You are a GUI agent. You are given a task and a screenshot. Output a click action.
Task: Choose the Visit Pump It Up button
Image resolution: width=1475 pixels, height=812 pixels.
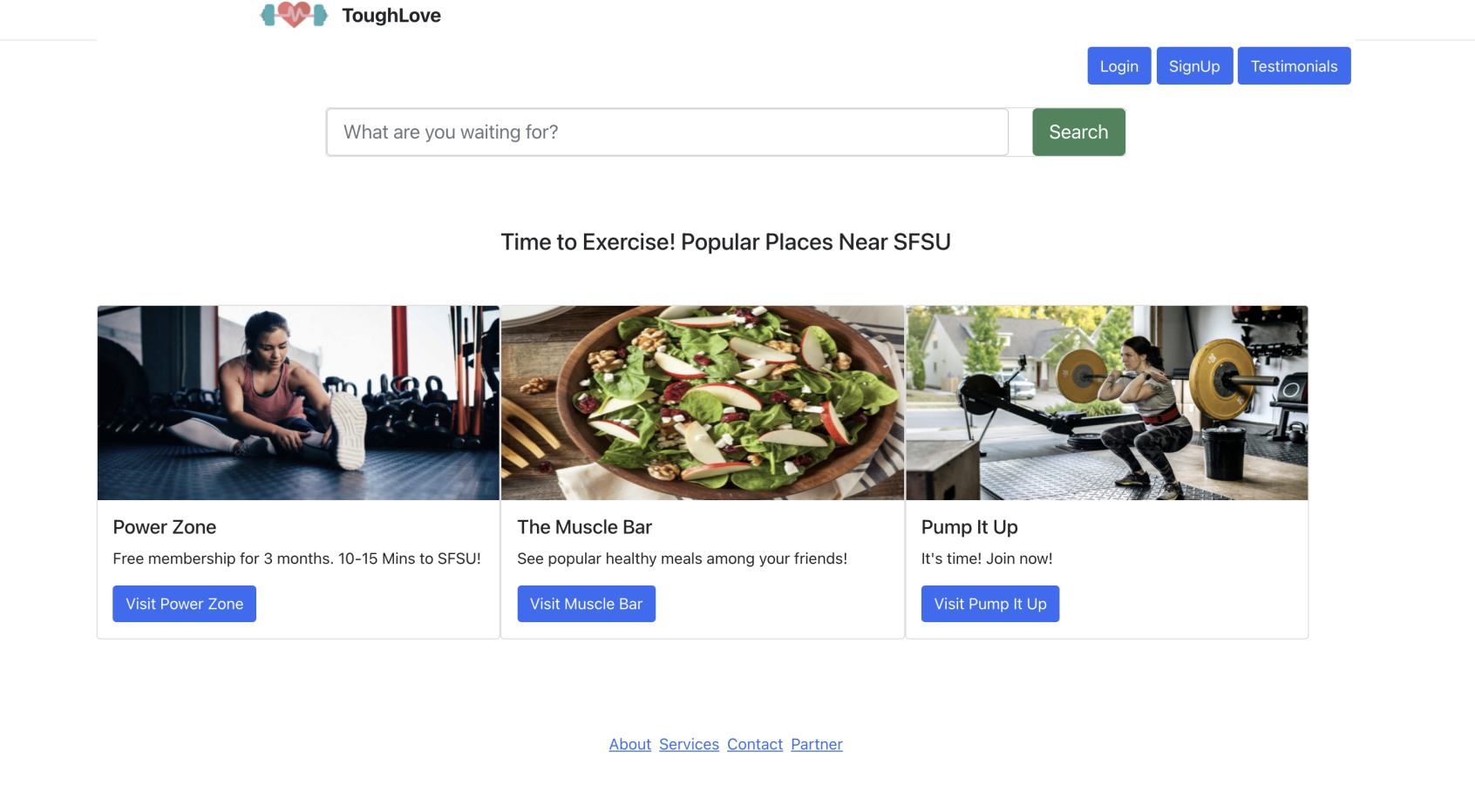tap(990, 604)
